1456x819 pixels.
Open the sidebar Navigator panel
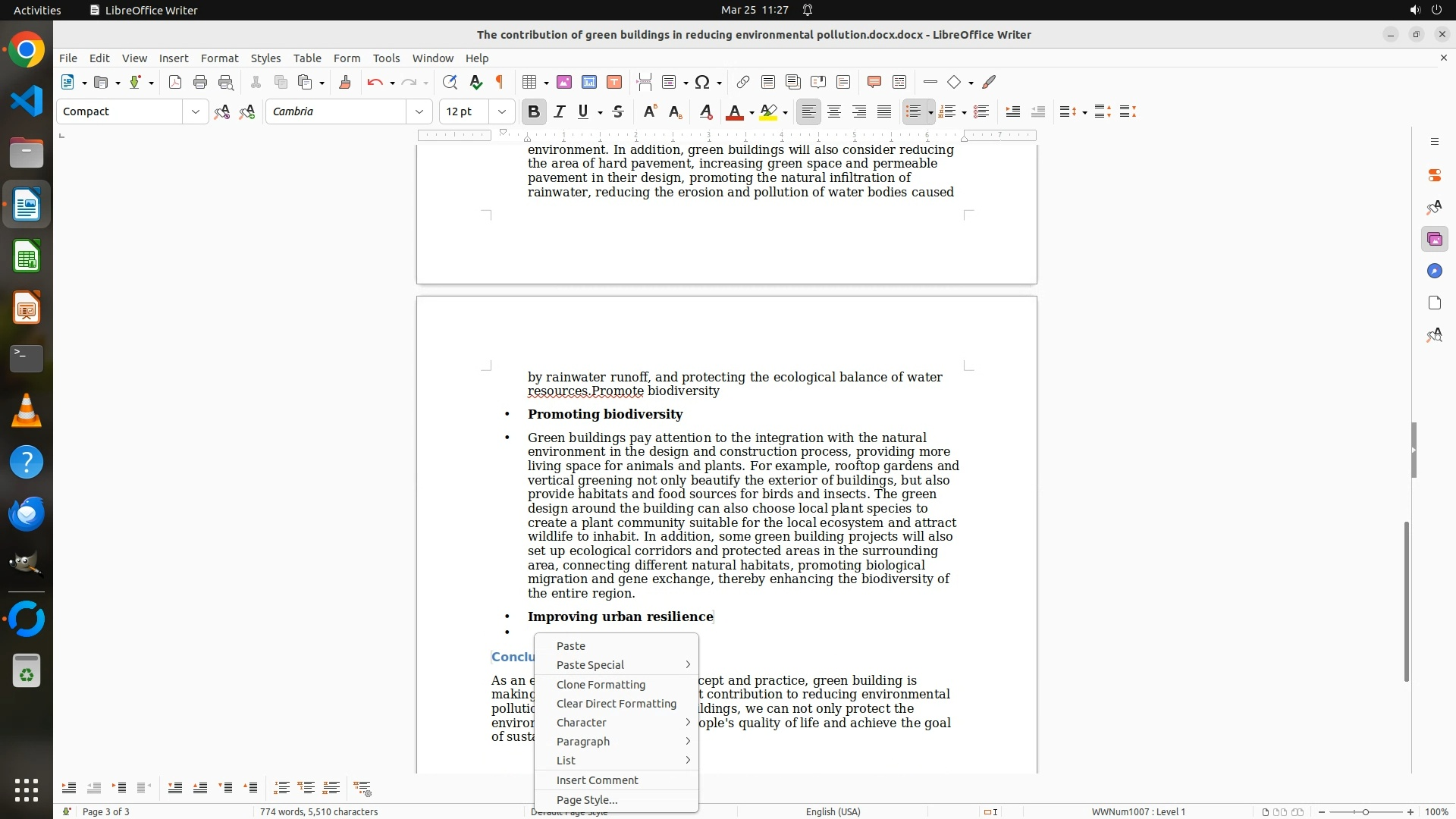click(x=1434, y=271)
